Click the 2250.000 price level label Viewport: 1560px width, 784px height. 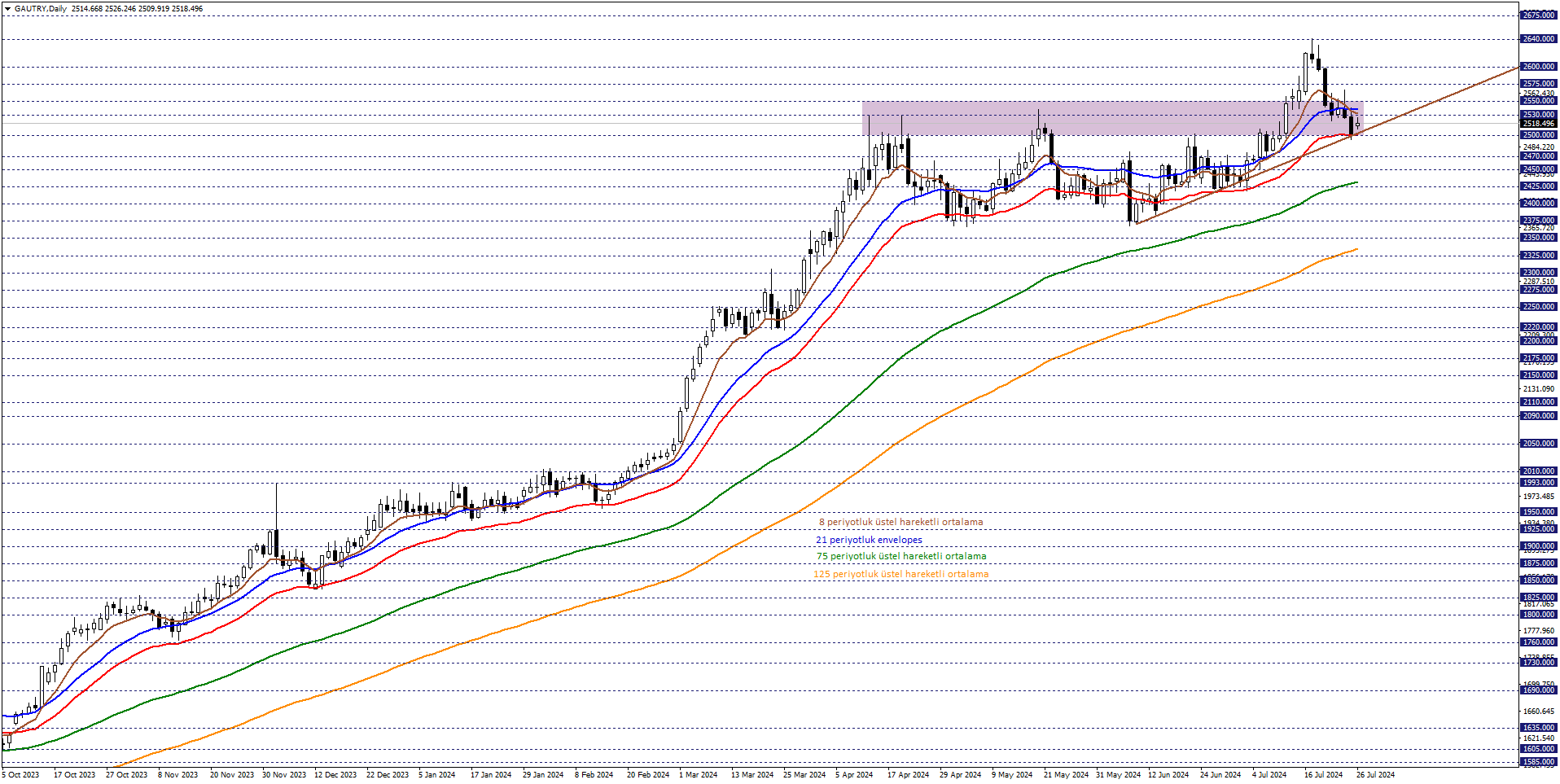pos(1538,307)
